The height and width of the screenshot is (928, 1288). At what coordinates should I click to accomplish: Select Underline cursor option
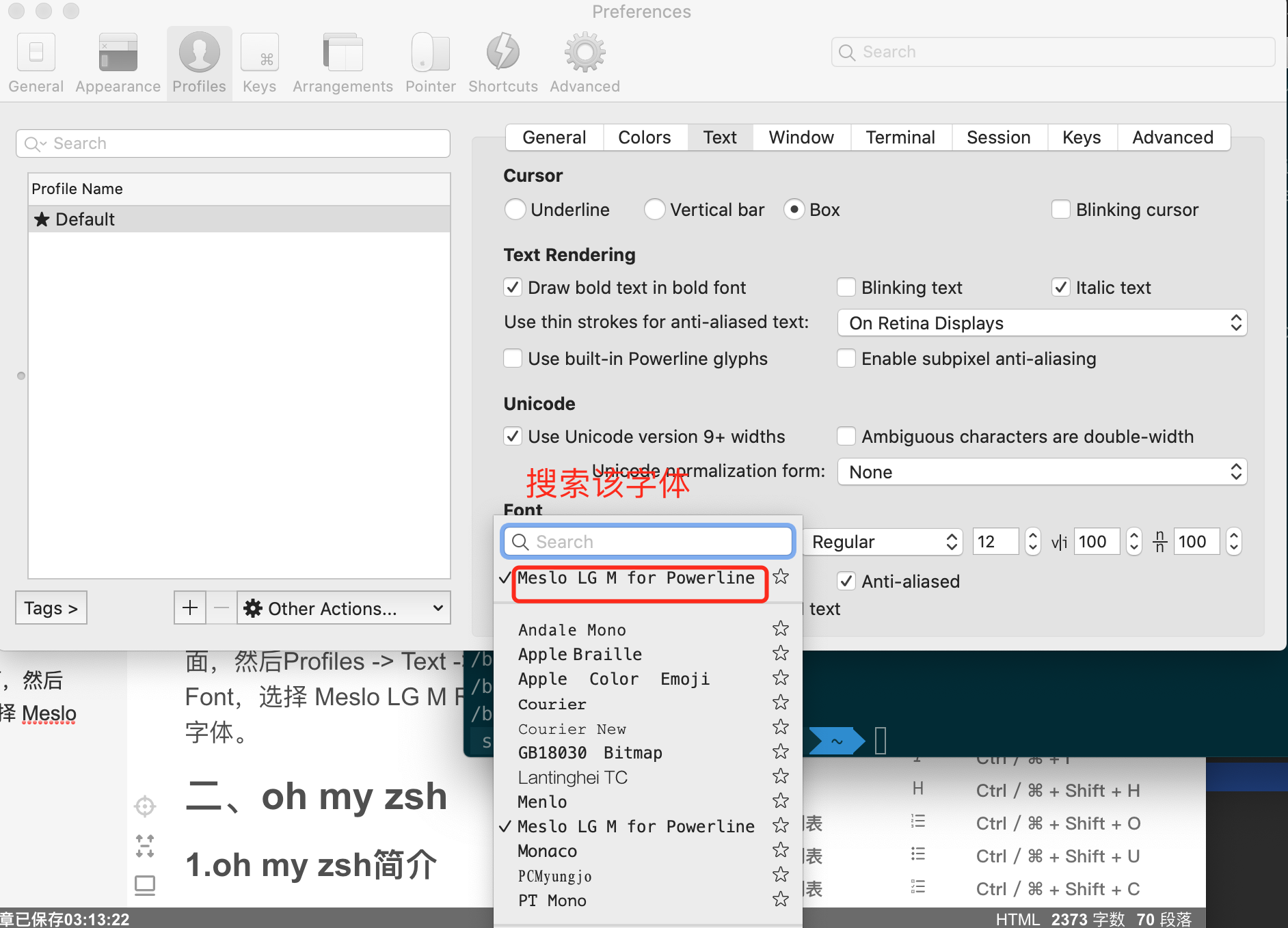pos(515,210)
